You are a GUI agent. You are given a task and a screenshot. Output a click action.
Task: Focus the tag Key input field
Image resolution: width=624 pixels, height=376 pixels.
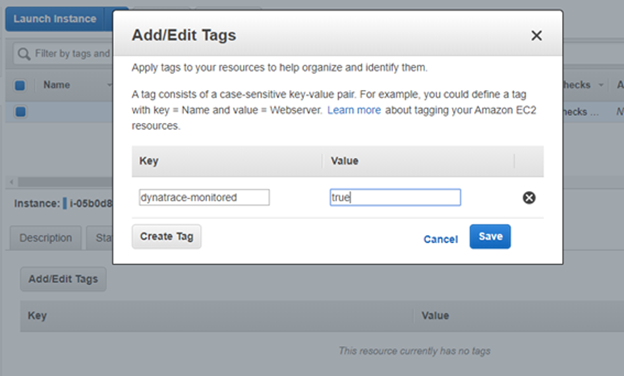[204, 197]
